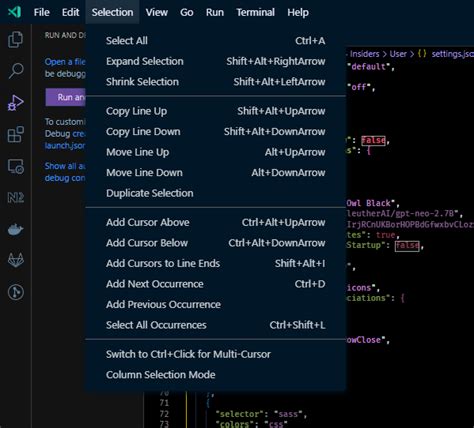
Task: Open the Git graph circular icon
Action: tap(15, 292)
